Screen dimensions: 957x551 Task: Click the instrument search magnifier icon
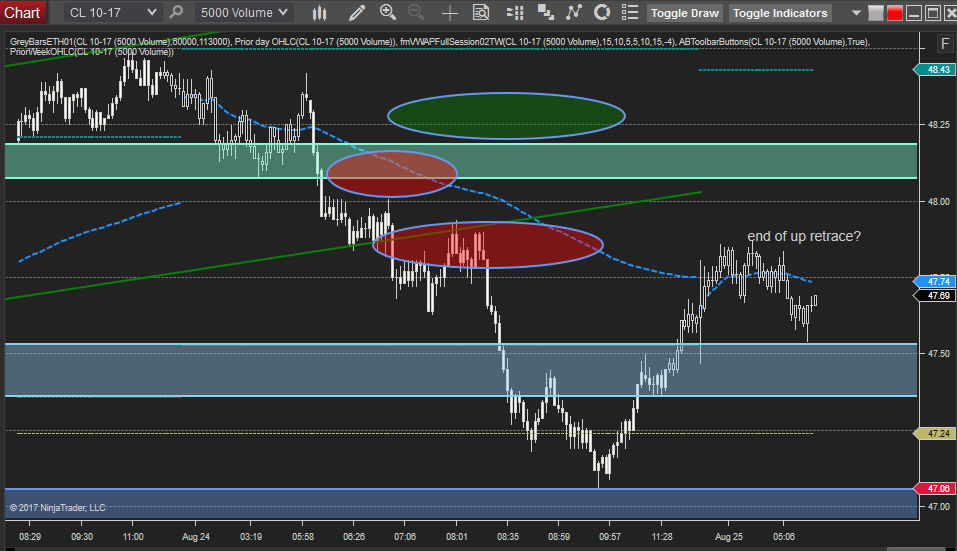176,12
